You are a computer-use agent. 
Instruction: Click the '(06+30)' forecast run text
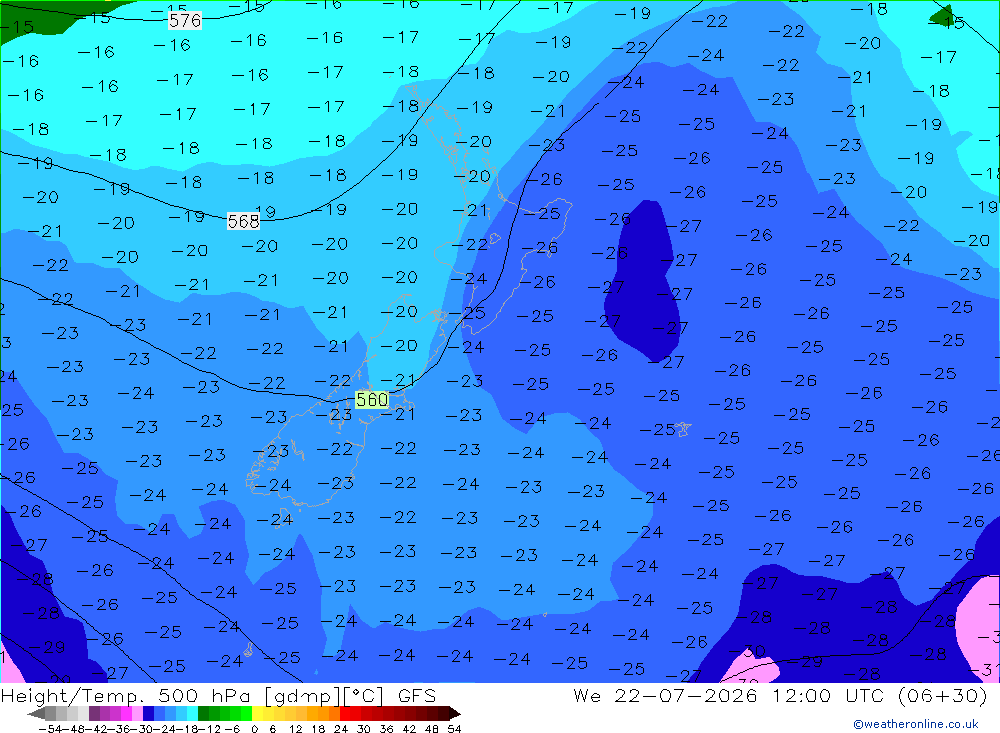pyautogui.click(x=942, y=695)
